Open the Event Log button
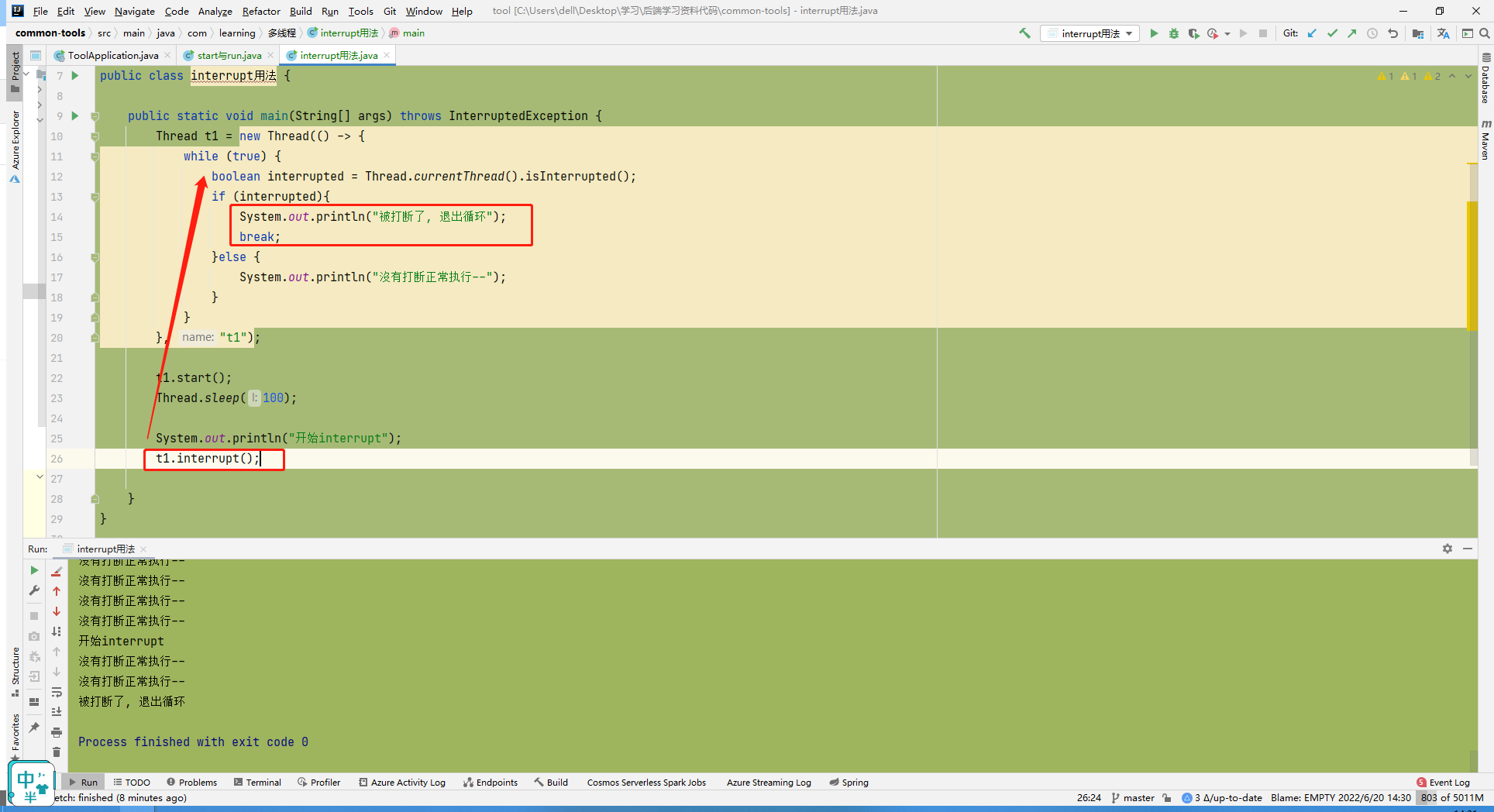Image resolution: width=1494 pixels, height=812 pixels. point(1443,783)
